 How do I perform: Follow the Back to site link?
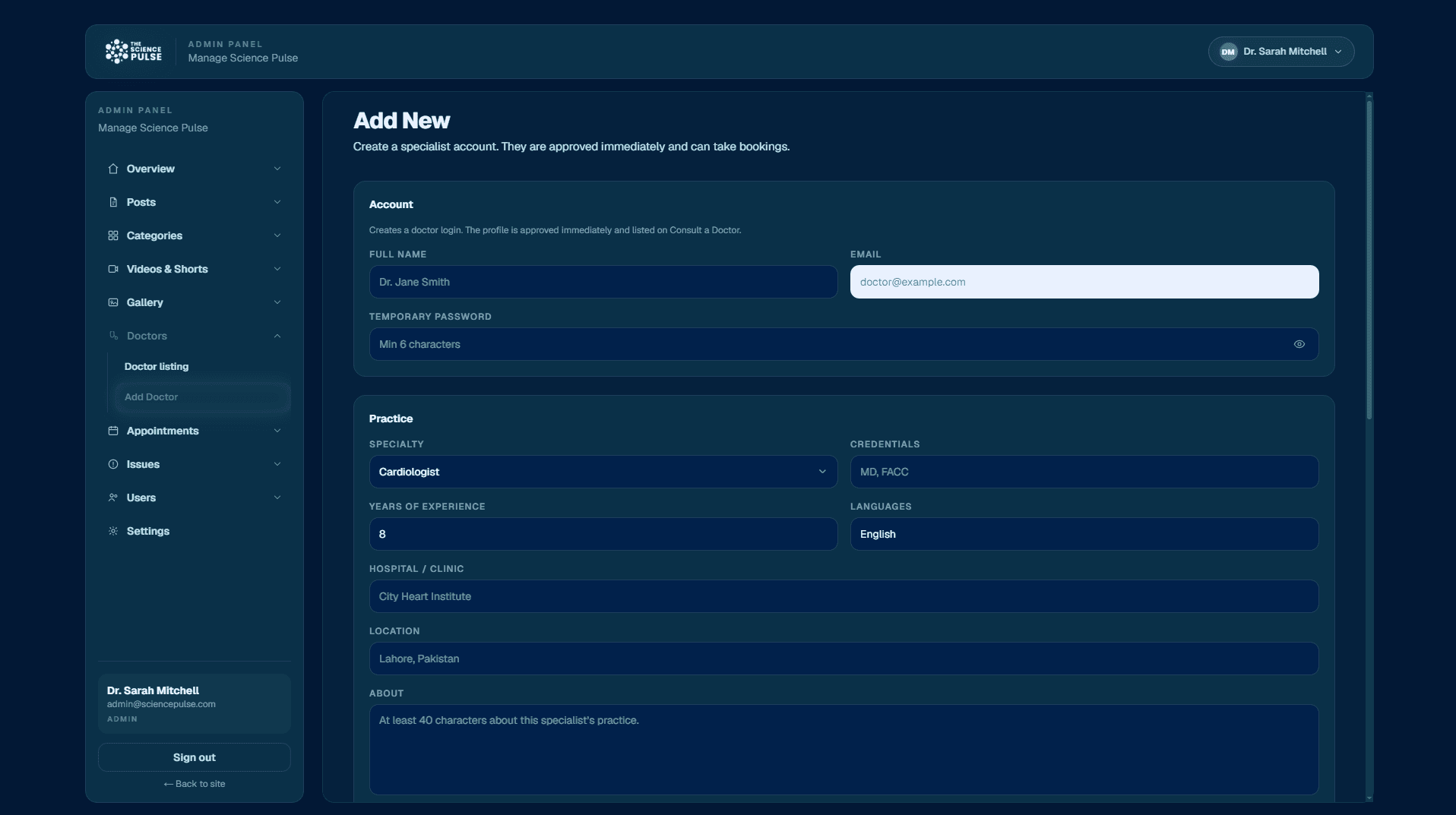point(195,784)
